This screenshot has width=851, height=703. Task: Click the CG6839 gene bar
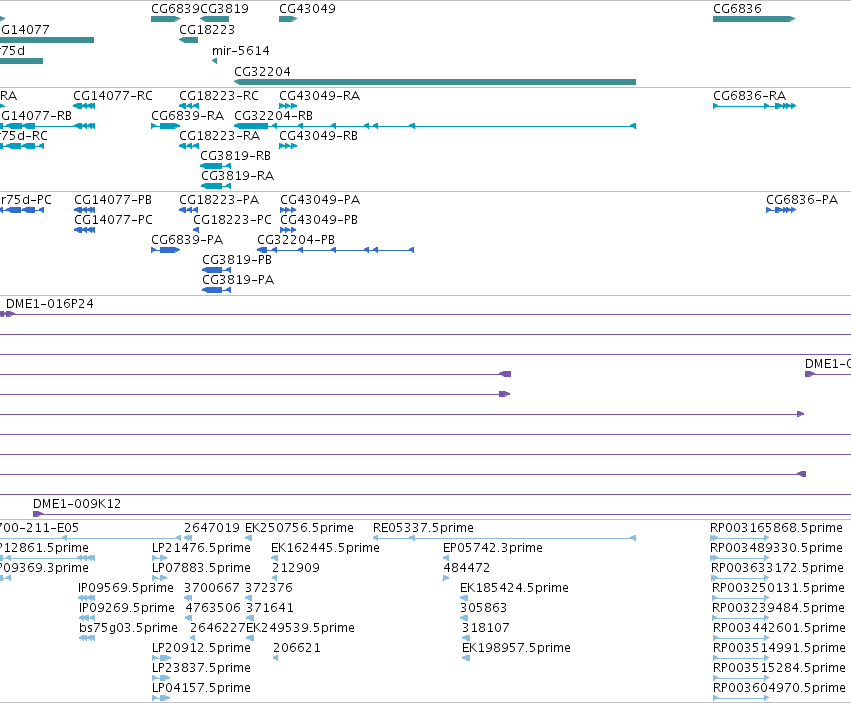coord(165,19)
